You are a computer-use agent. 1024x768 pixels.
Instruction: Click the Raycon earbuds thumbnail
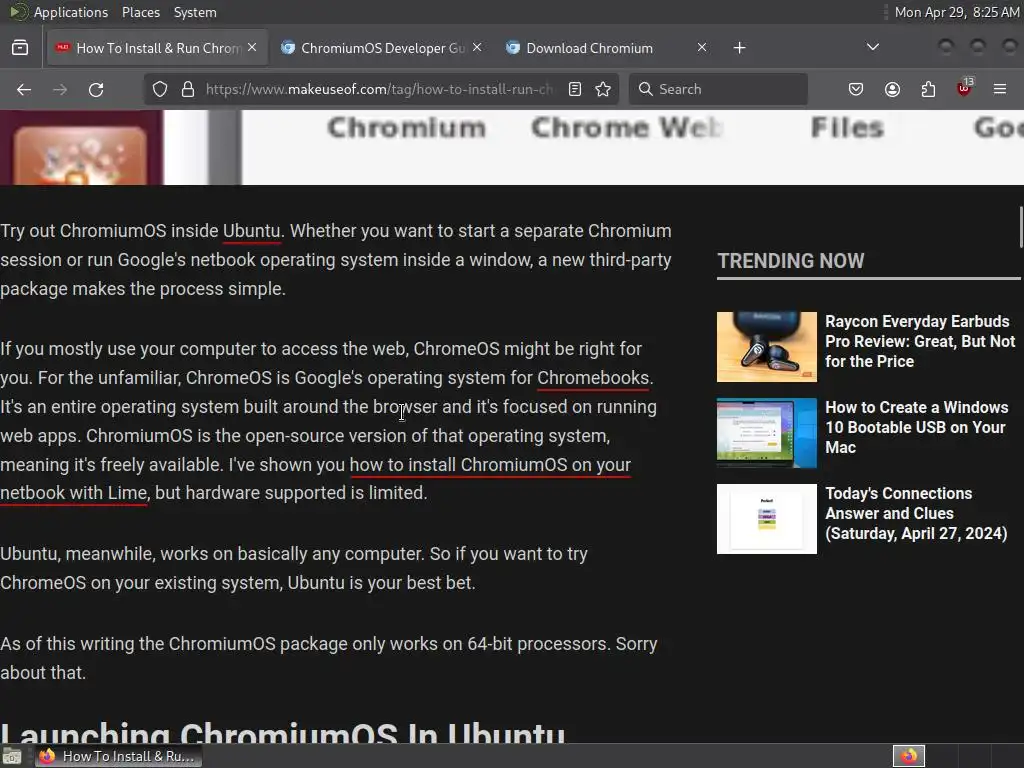[x=767, y=347]
